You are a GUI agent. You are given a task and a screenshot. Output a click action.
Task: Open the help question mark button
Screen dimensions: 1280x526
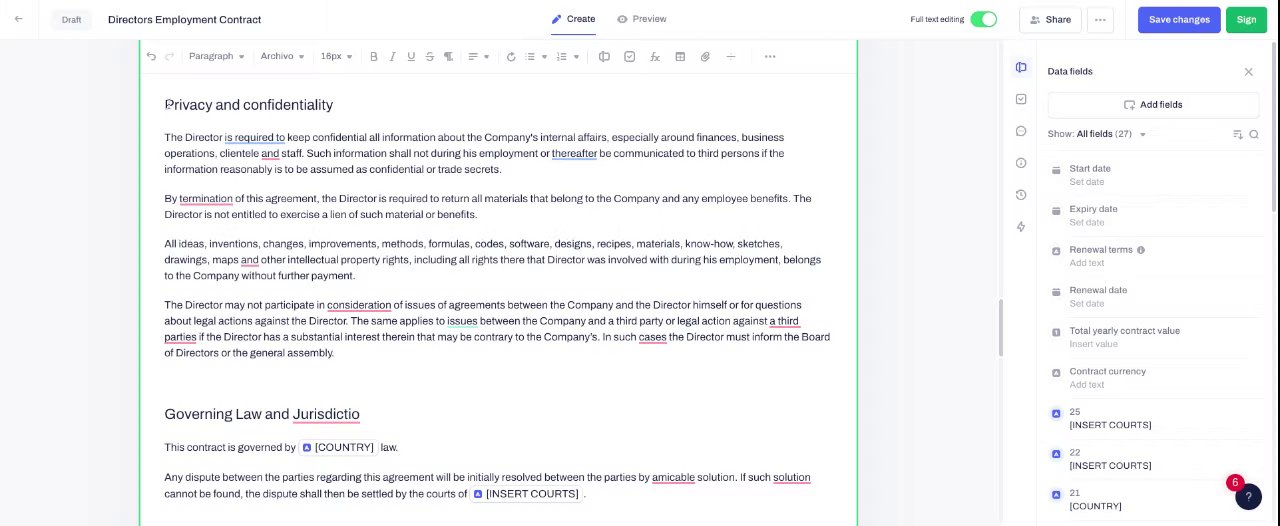[x=1248, y=497]
